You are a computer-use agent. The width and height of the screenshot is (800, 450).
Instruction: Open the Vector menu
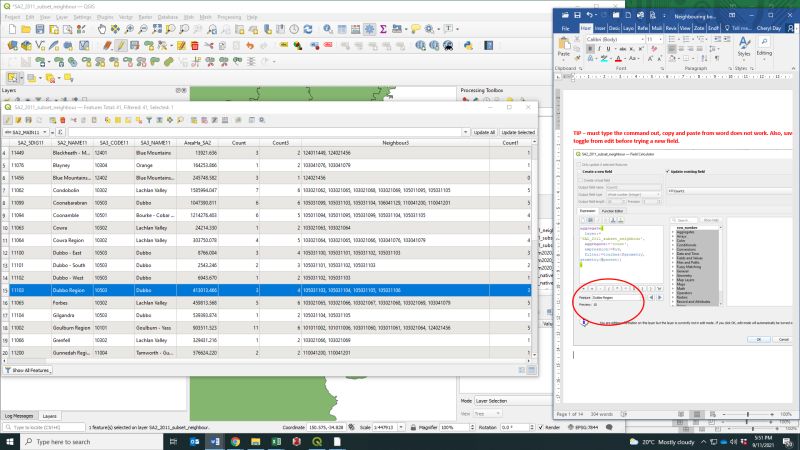(x=126, y=17)
